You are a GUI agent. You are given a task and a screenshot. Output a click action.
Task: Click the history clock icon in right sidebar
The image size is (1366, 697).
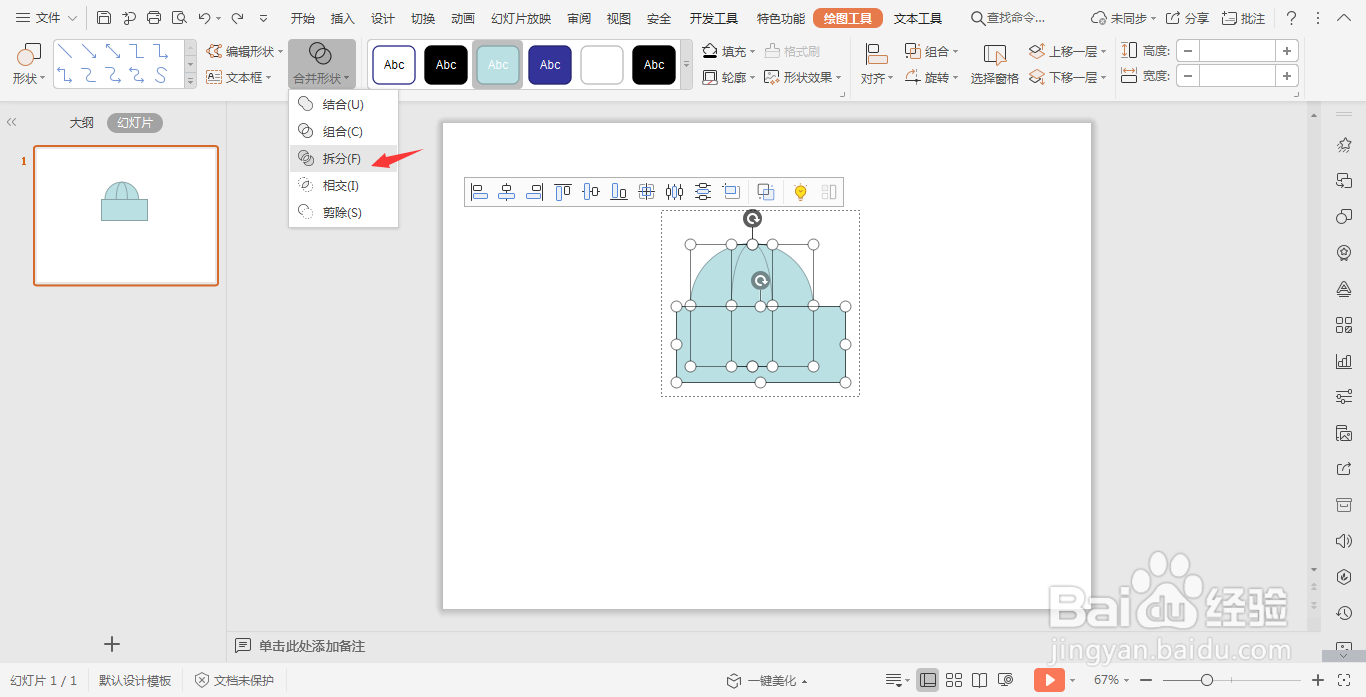[1344, 613]
